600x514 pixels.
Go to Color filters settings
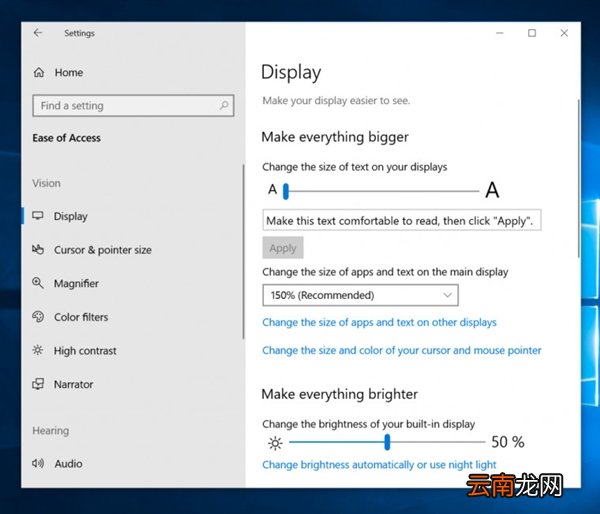point(132,317)
